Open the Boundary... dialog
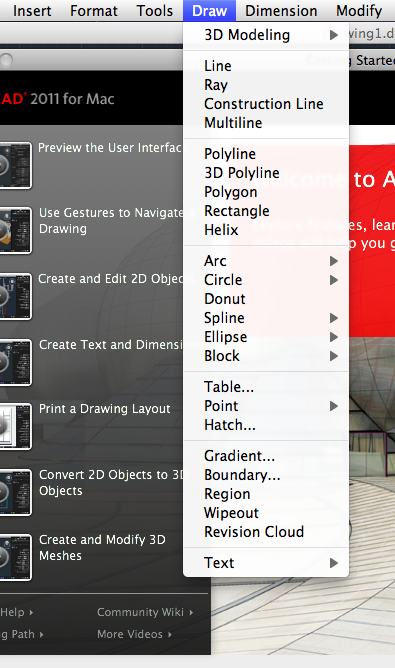The width and height of the screenshot is (395, 668). click(266, 475)
